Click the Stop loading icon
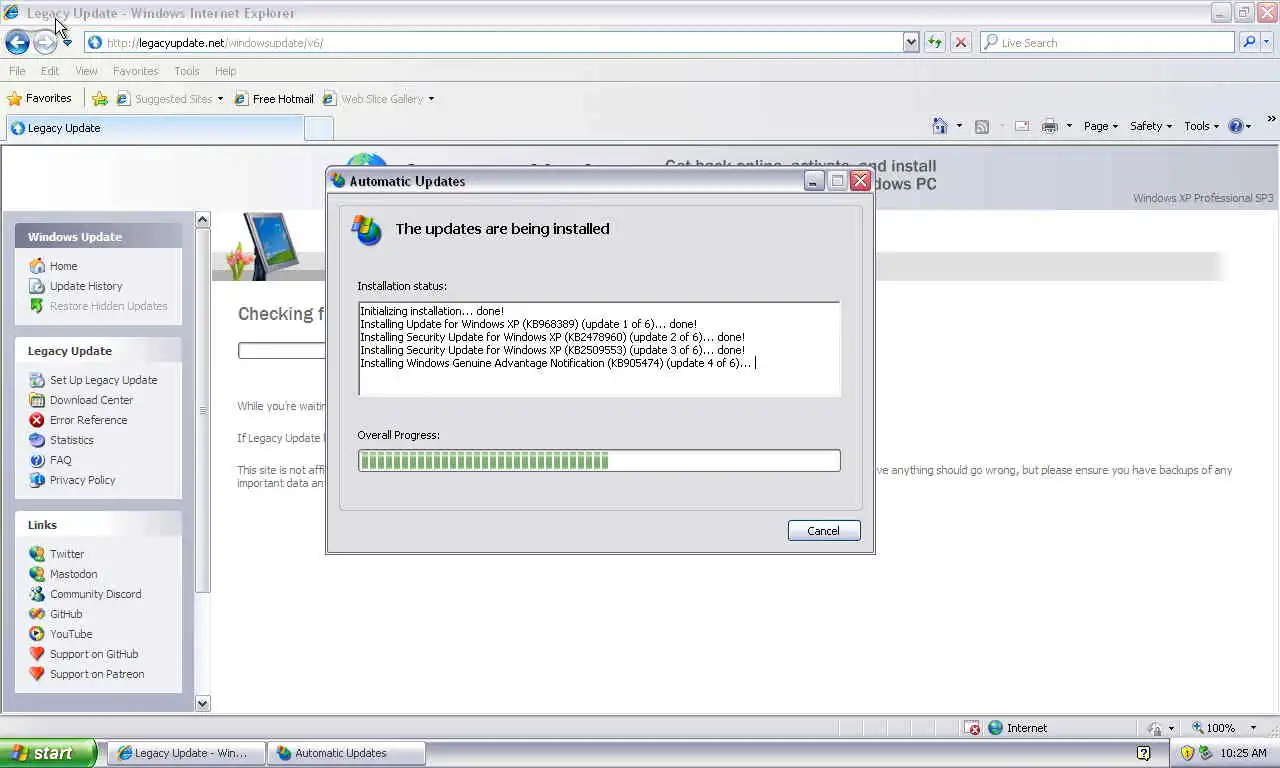Viewport: 1280px width, 768px height. pos(961,42)
